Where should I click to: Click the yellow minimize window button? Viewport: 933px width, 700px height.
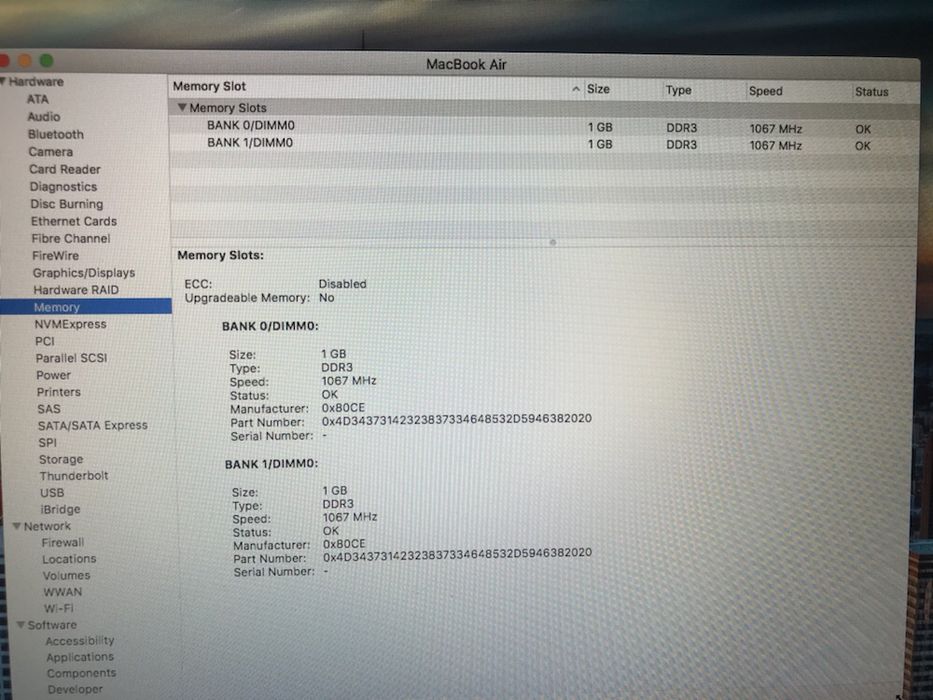tap(25, 60)
